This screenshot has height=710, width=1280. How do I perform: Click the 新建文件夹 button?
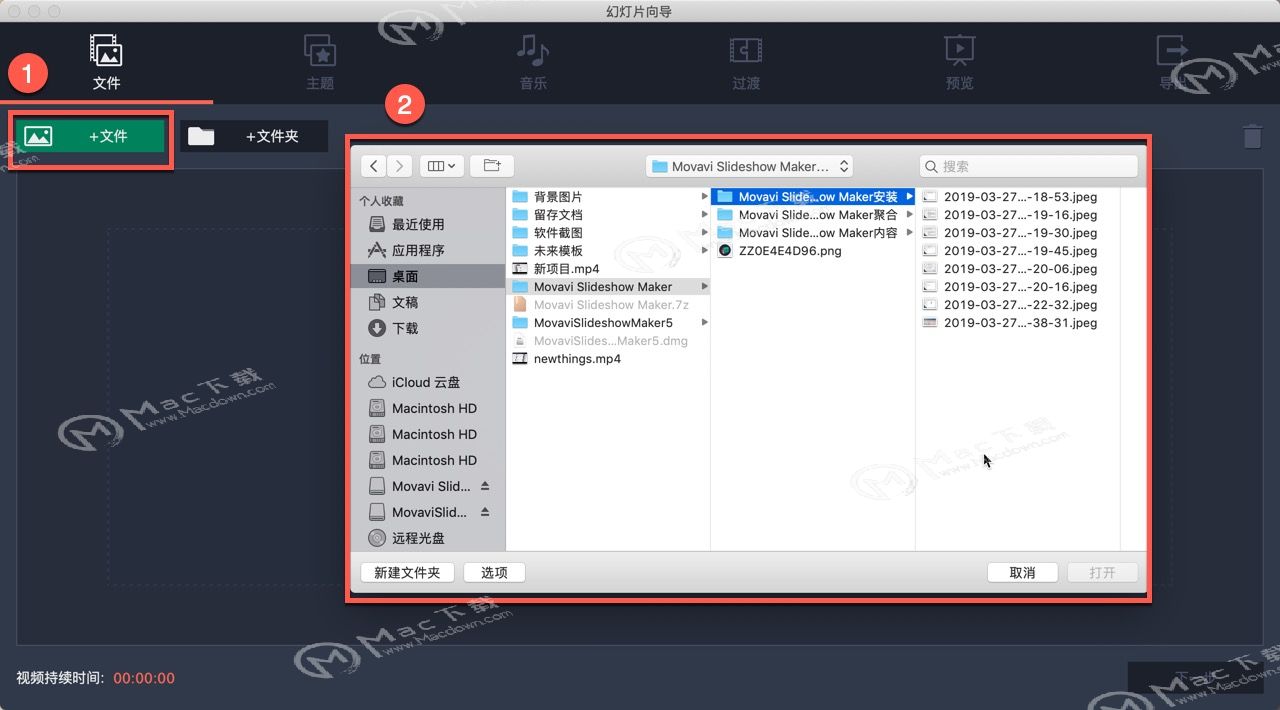(x=407, y=573)
